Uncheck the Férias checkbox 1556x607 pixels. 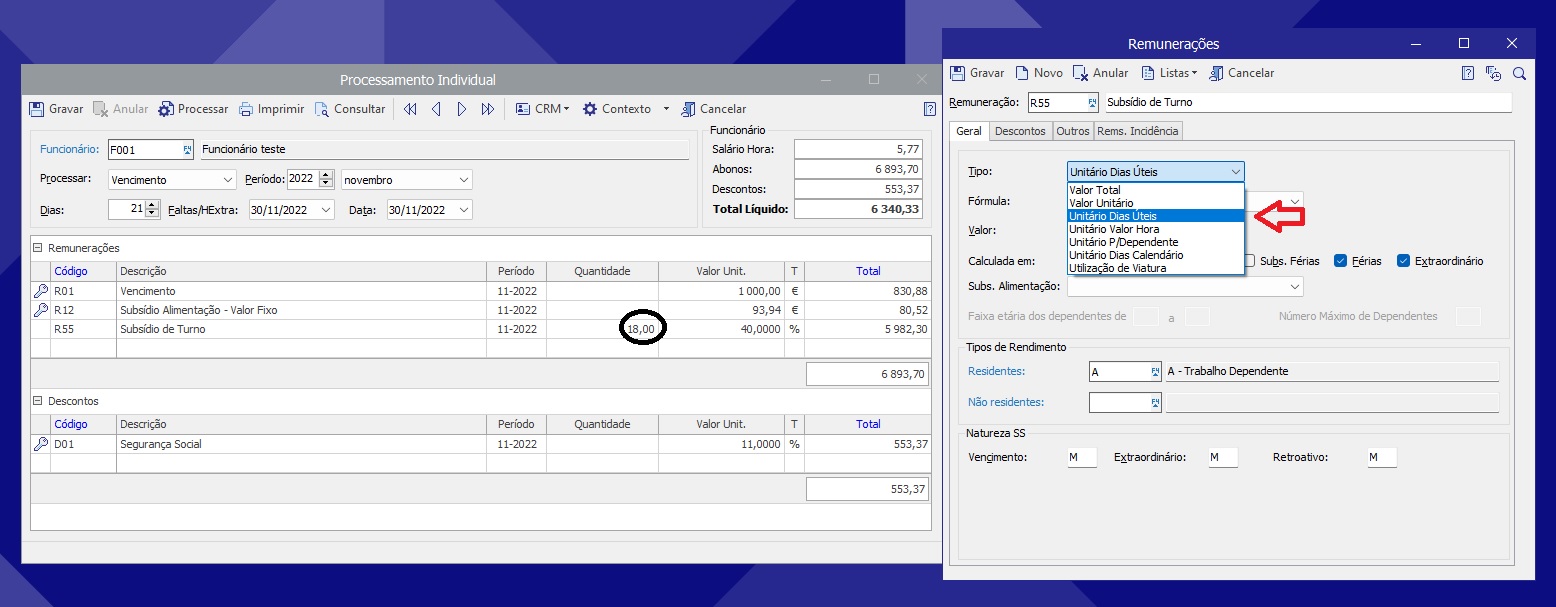(1341, 261)
